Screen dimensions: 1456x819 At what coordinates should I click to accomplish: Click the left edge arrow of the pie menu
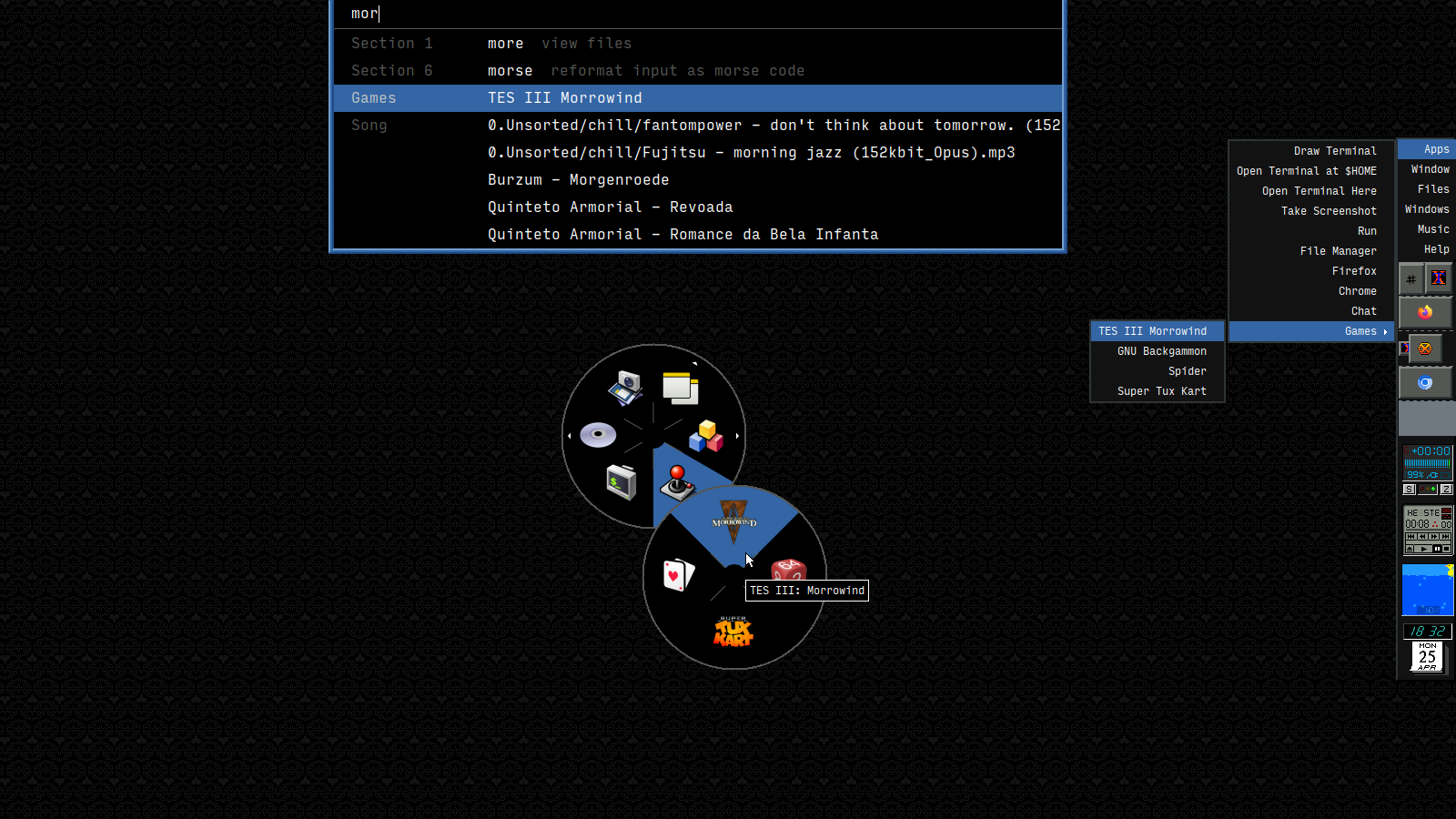point(570,435)
